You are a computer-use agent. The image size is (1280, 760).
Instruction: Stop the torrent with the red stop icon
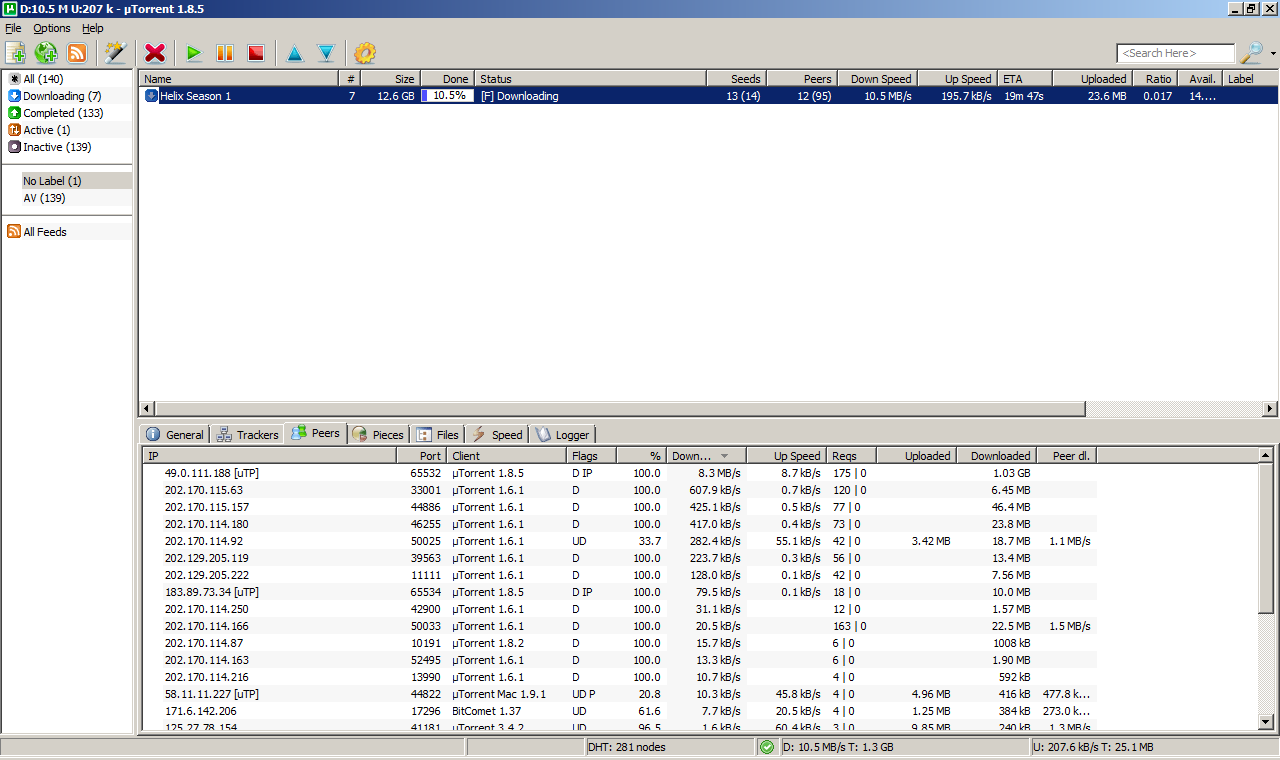click(x=256, y=53)
